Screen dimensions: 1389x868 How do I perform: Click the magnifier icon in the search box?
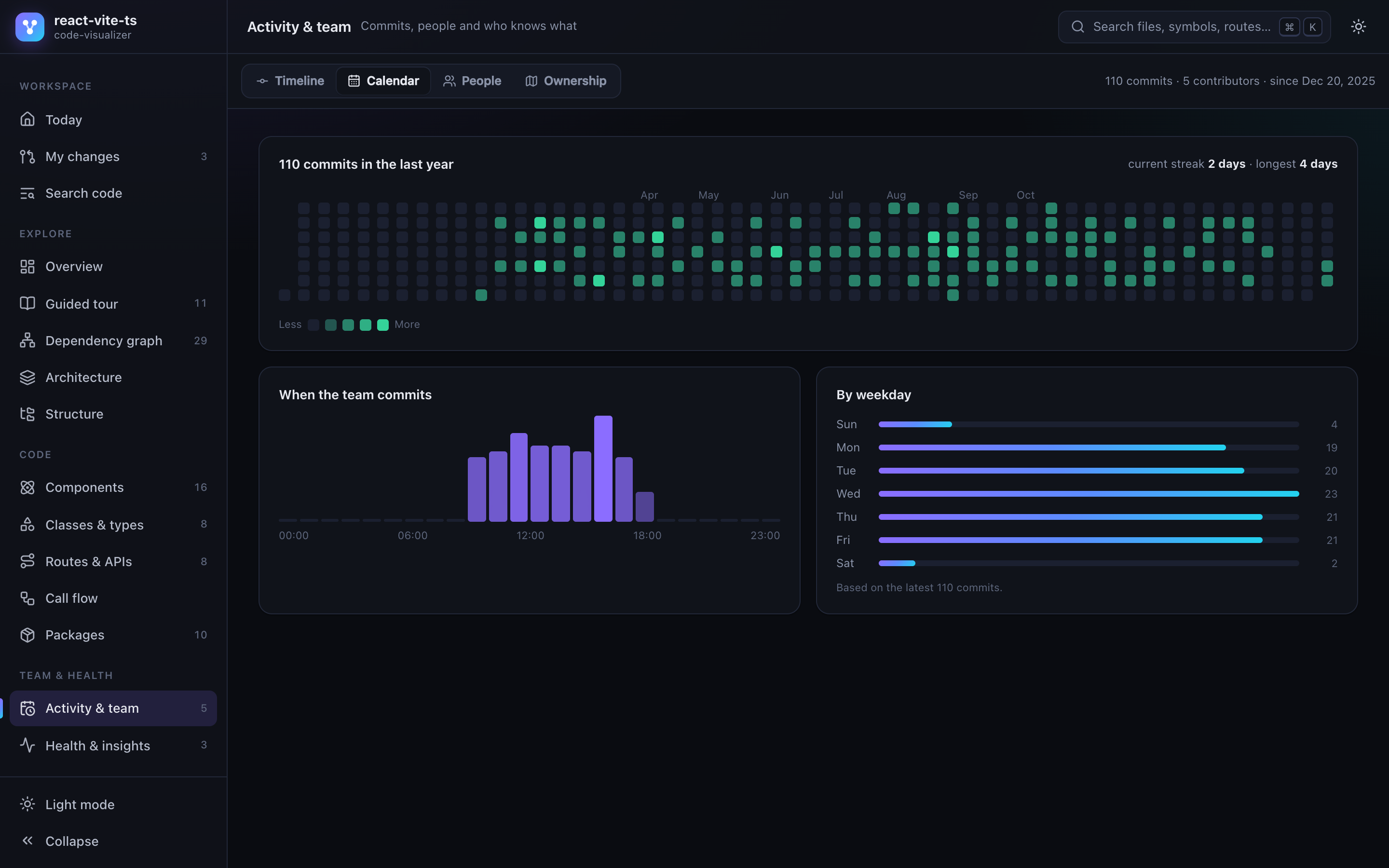1077,27
